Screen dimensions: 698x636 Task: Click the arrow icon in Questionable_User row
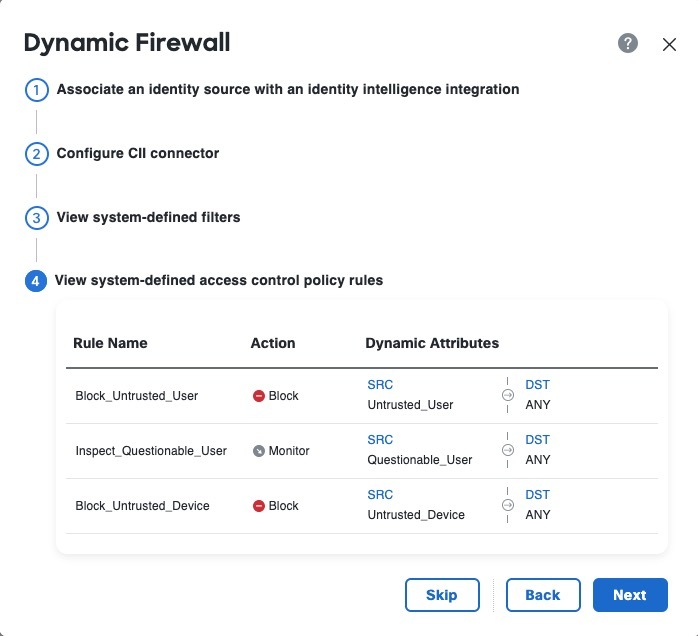point(507,451)
